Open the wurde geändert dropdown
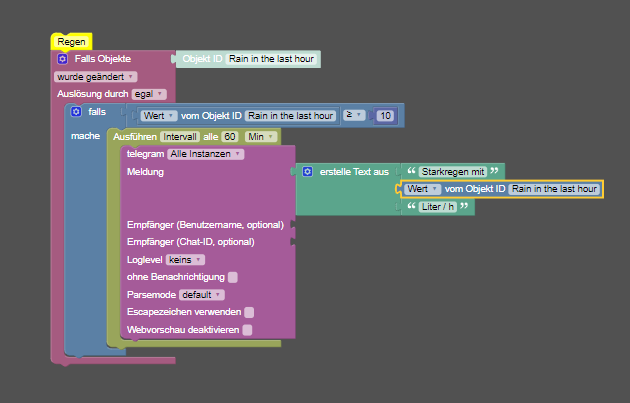Image resolution: width=630 pixels, height=403 pixels. pyautogui.click(x=95, y=77)
